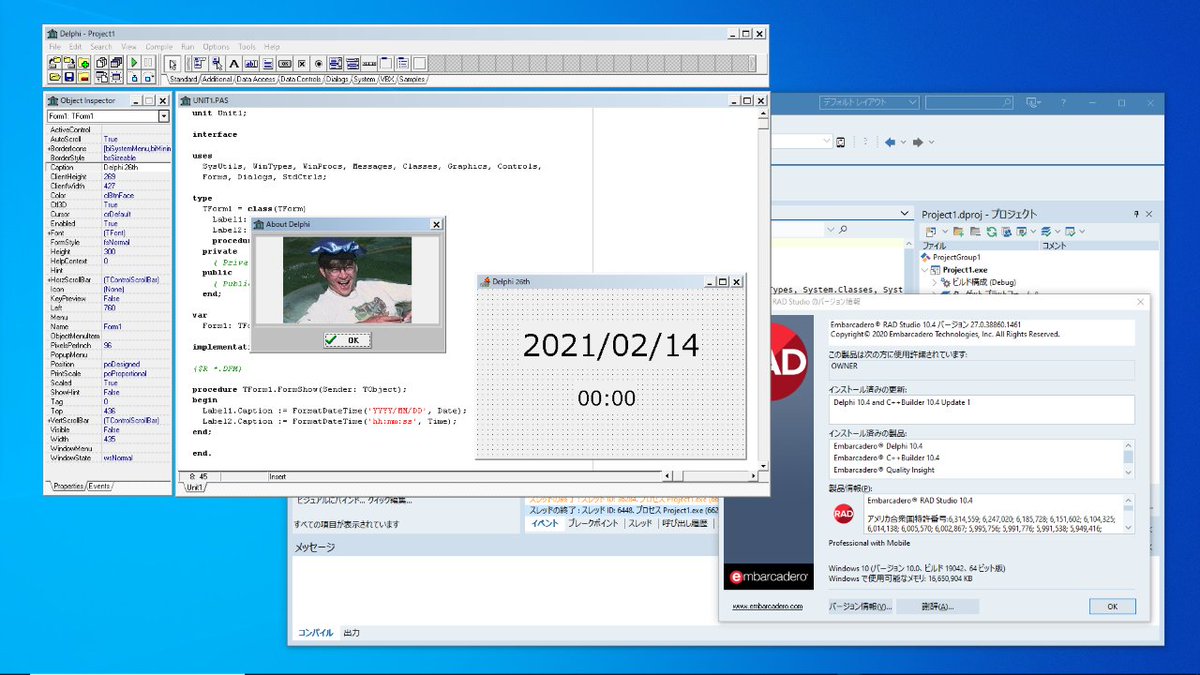Click the help question mark in RAD Studio

[x=1063, y=102]
